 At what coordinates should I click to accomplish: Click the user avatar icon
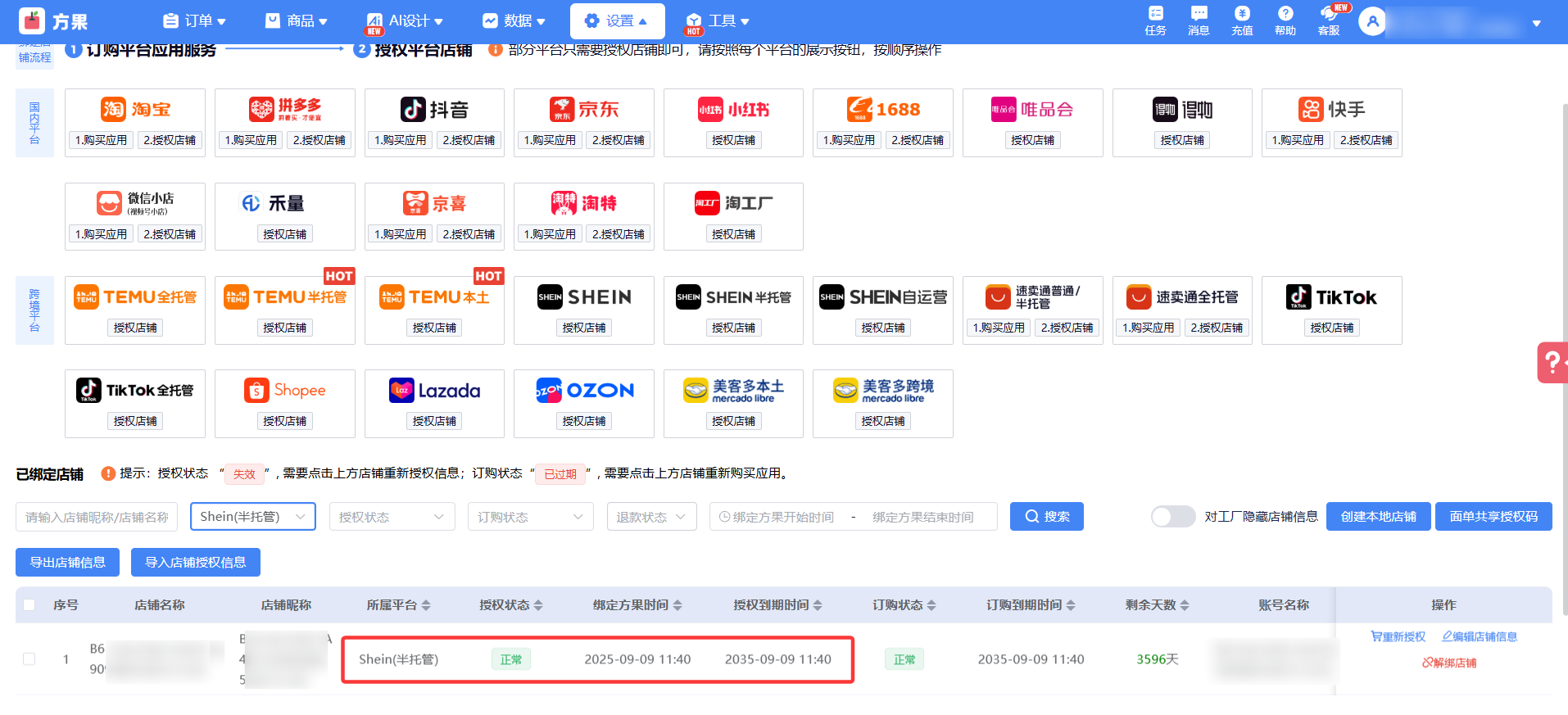coord(1372,21)
